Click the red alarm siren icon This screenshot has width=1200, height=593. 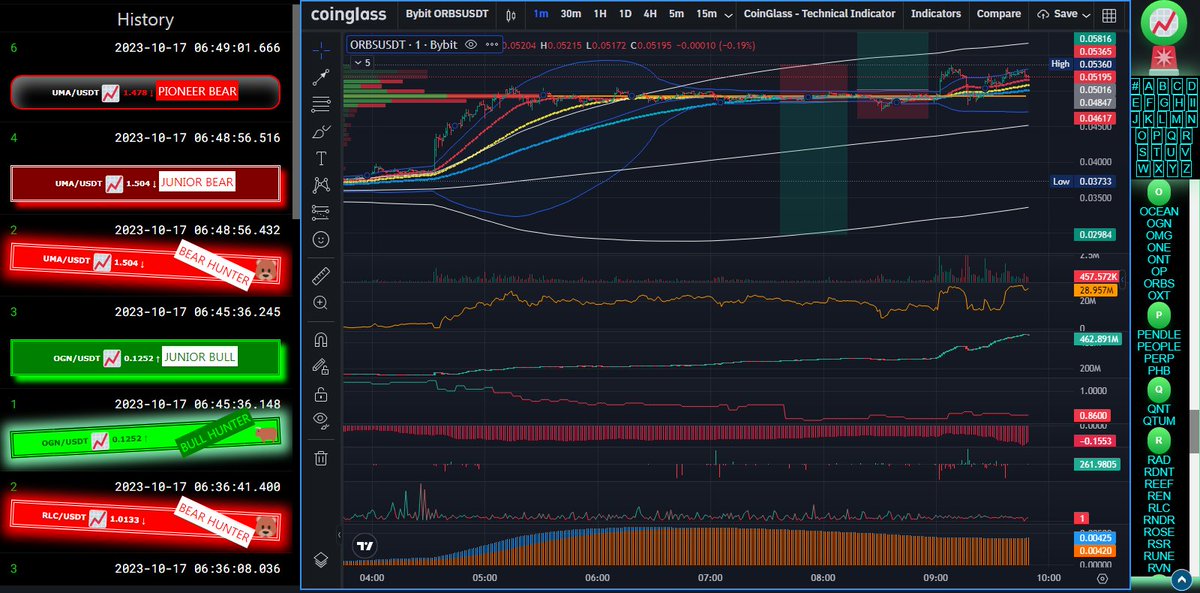[1162, 59]
